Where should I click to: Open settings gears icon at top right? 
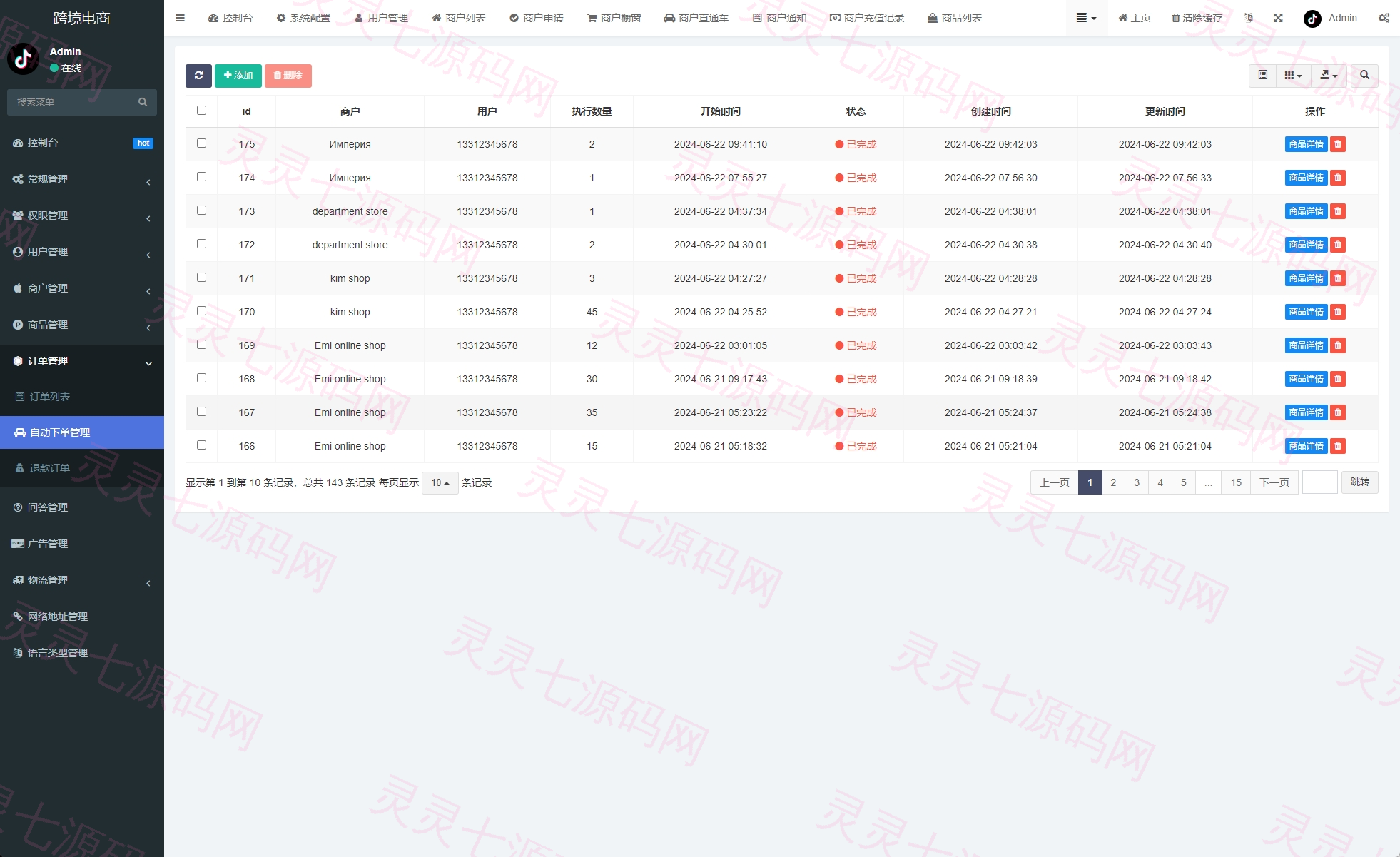coord(1384,18)
